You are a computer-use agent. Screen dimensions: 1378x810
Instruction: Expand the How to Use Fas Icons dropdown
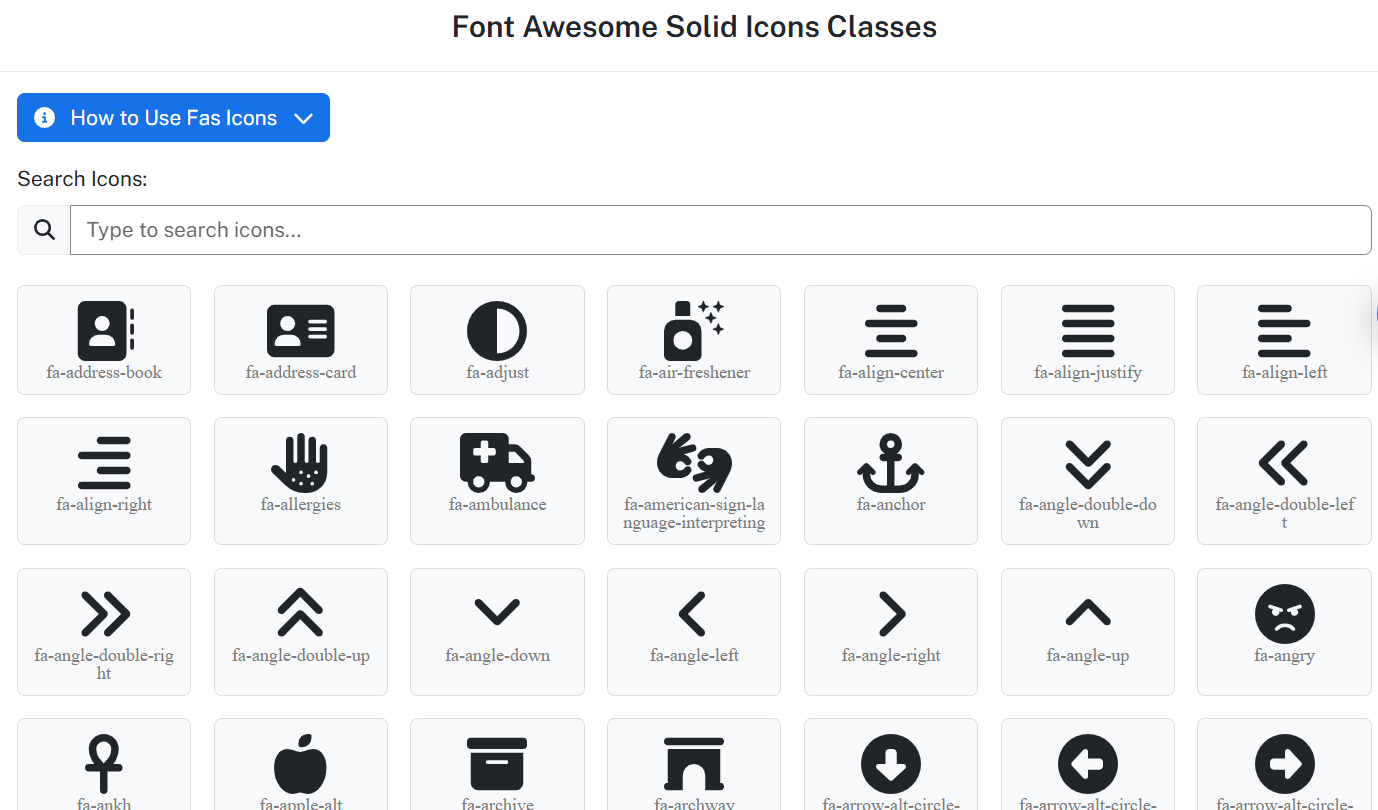click(173, 118)
